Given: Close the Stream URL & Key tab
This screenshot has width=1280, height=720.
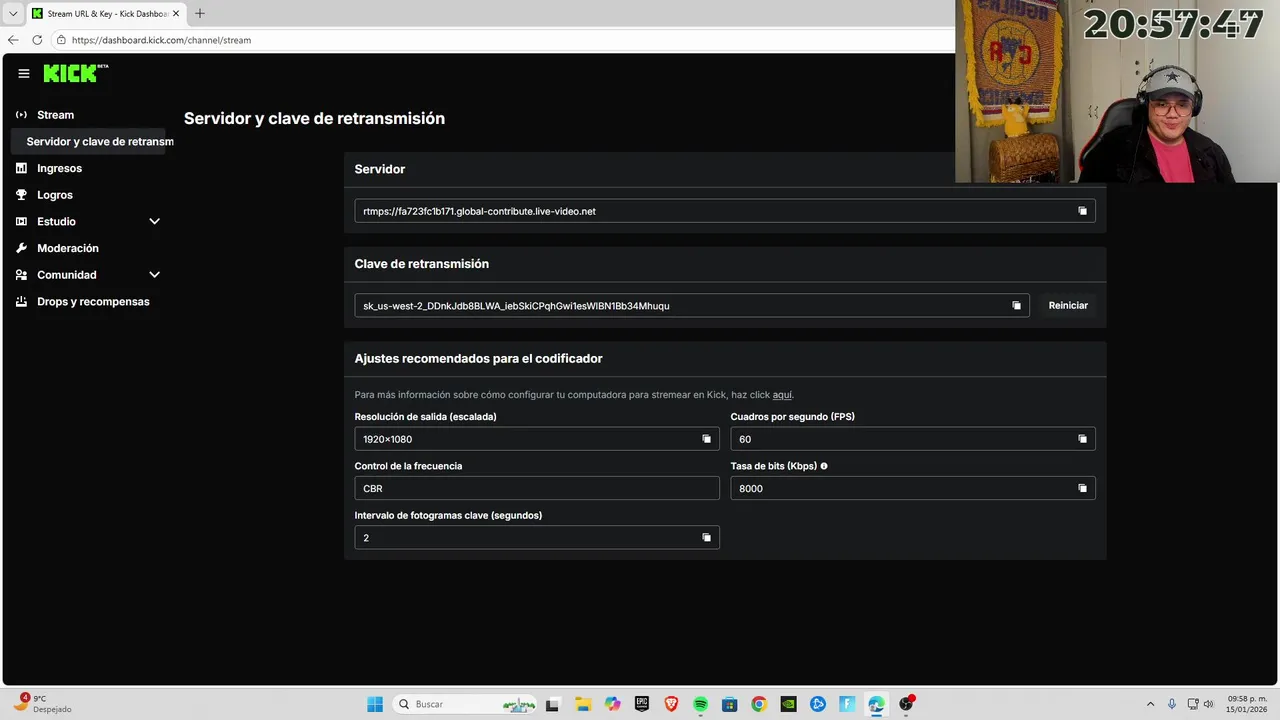Looking at the screenshot, I should point(176,14).
